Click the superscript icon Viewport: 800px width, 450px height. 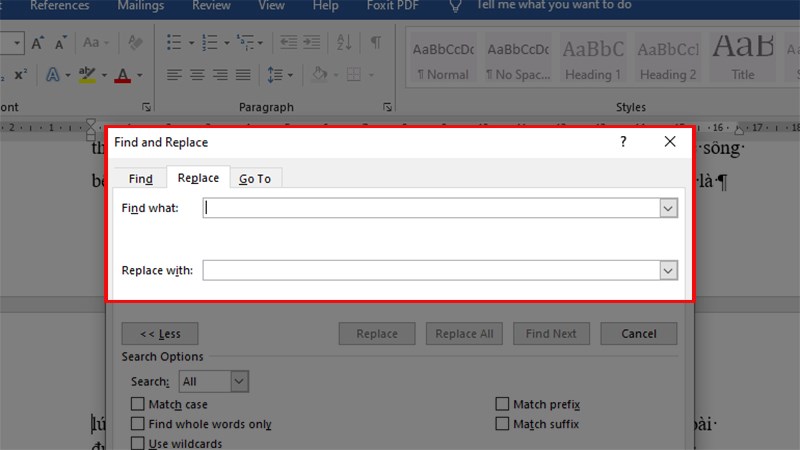(21, 75)
